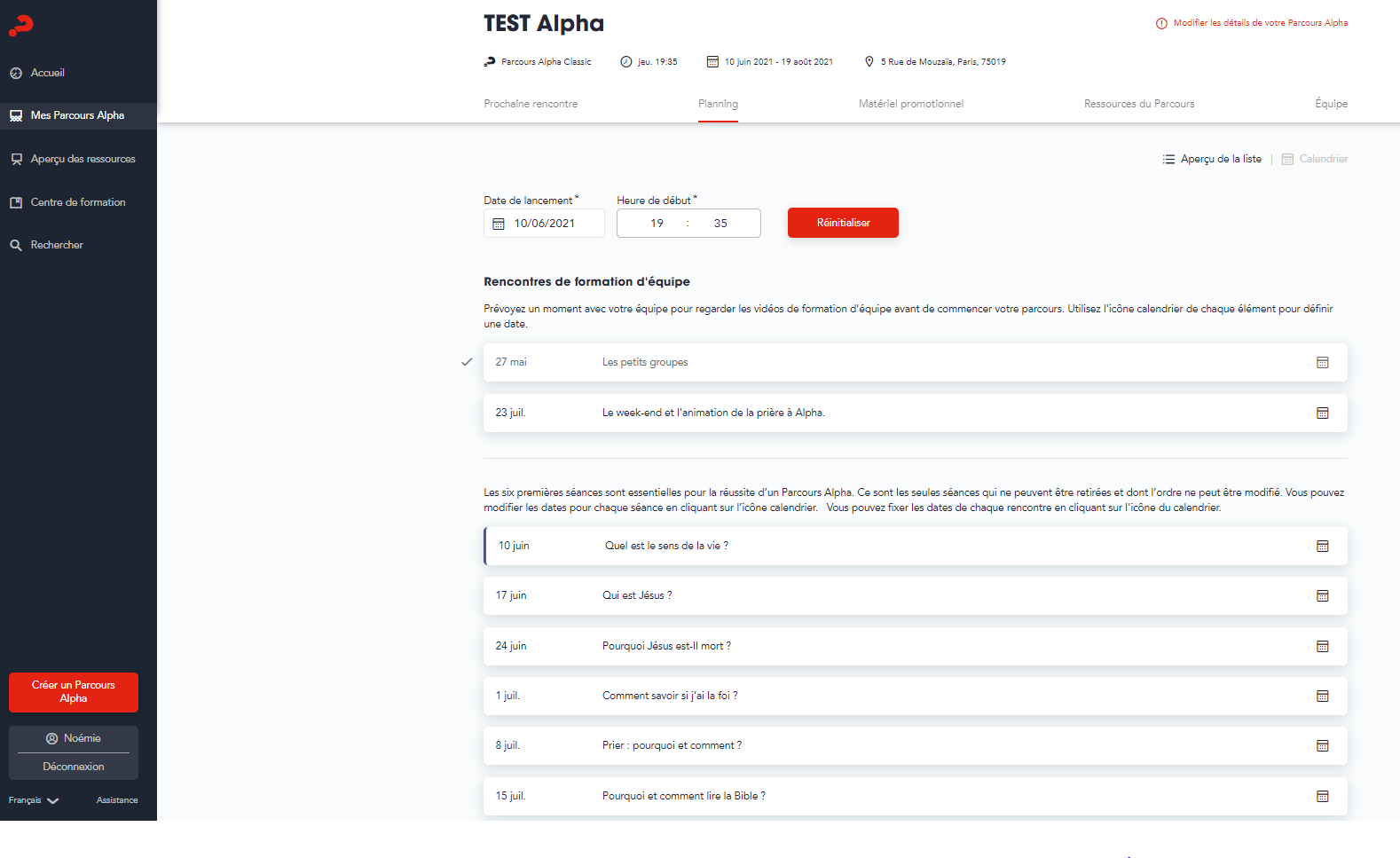Click the session 'Comment savoir si j'ai la foi ?'
This screenshot has height=858, width=1400.
tap(670, 696)
